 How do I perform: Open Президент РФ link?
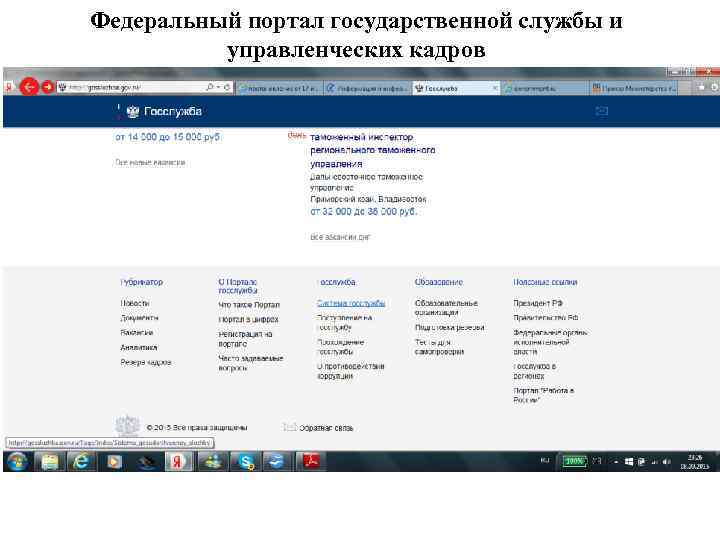538,303
